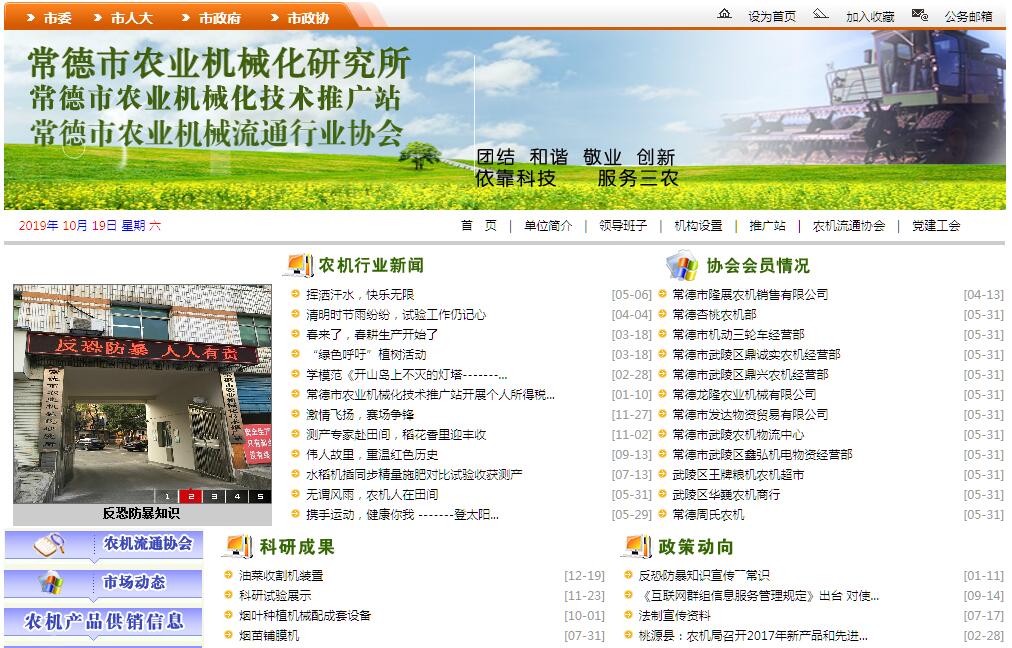Open member link 常德市隆展农机销售有限公司
The image size is (1012, 648).
pyautogui.click(x=750, y=294)
